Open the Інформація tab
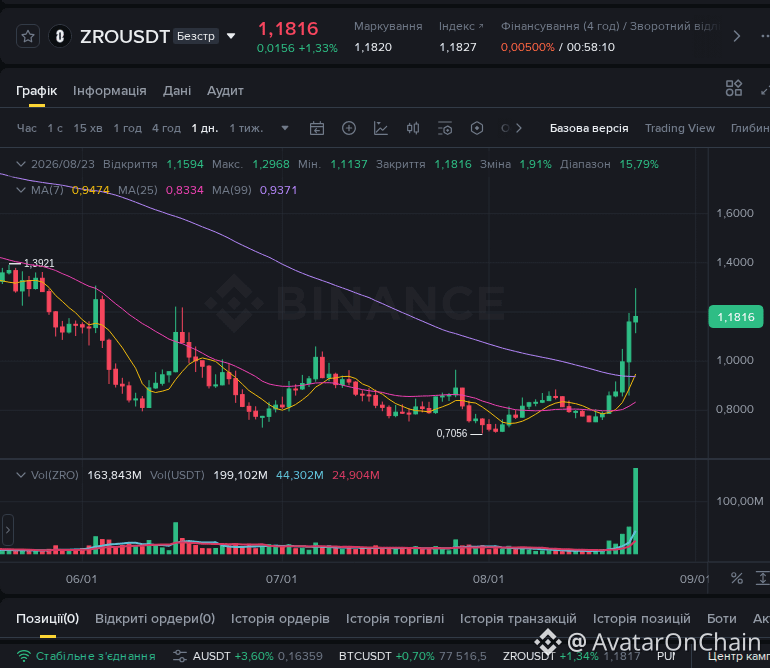 [110, 91]
